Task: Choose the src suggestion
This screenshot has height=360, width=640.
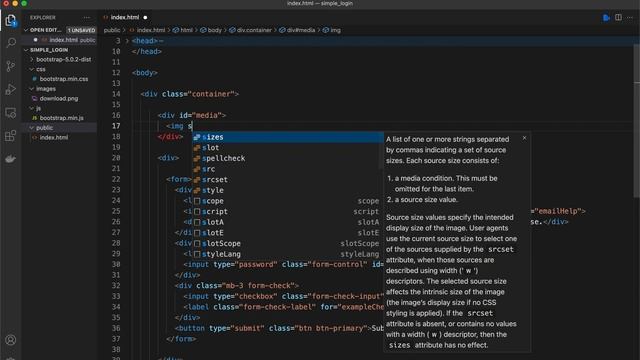Action: [x=288, y=169]
